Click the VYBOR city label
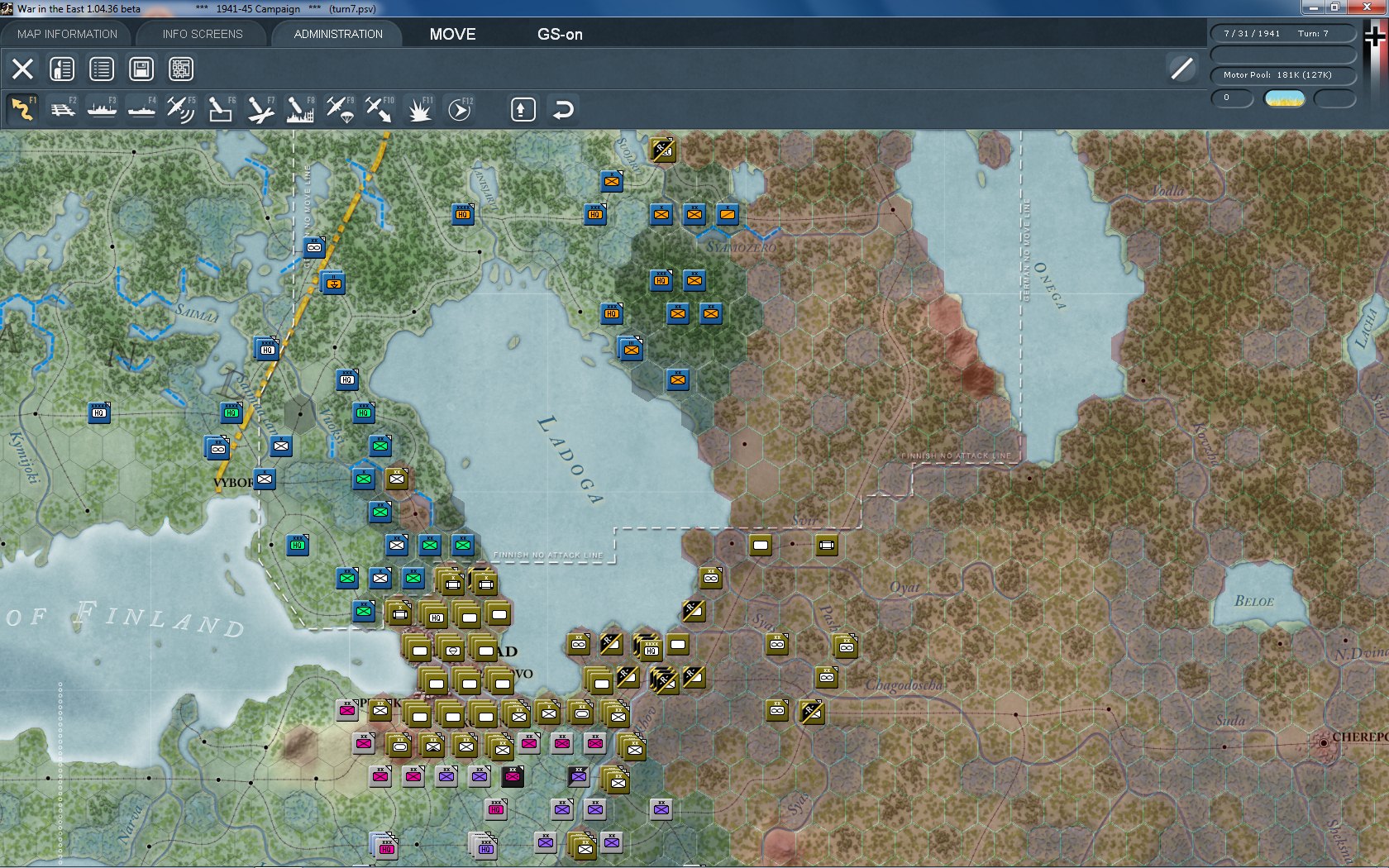Image resolution: width=1389 pixels, height=868 pixels. pos(232,483)
